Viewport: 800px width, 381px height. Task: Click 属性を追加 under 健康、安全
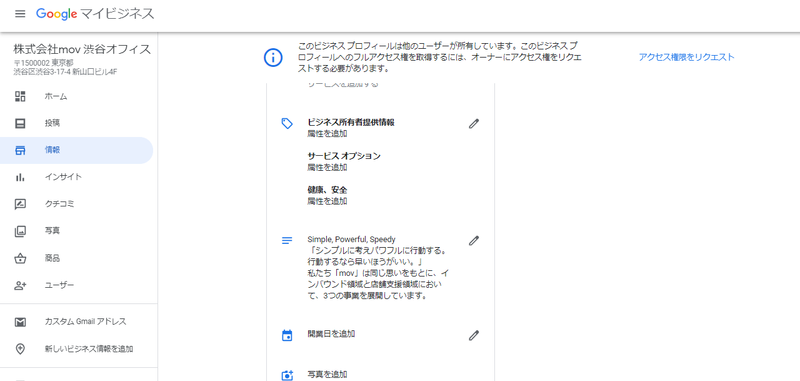328,201
